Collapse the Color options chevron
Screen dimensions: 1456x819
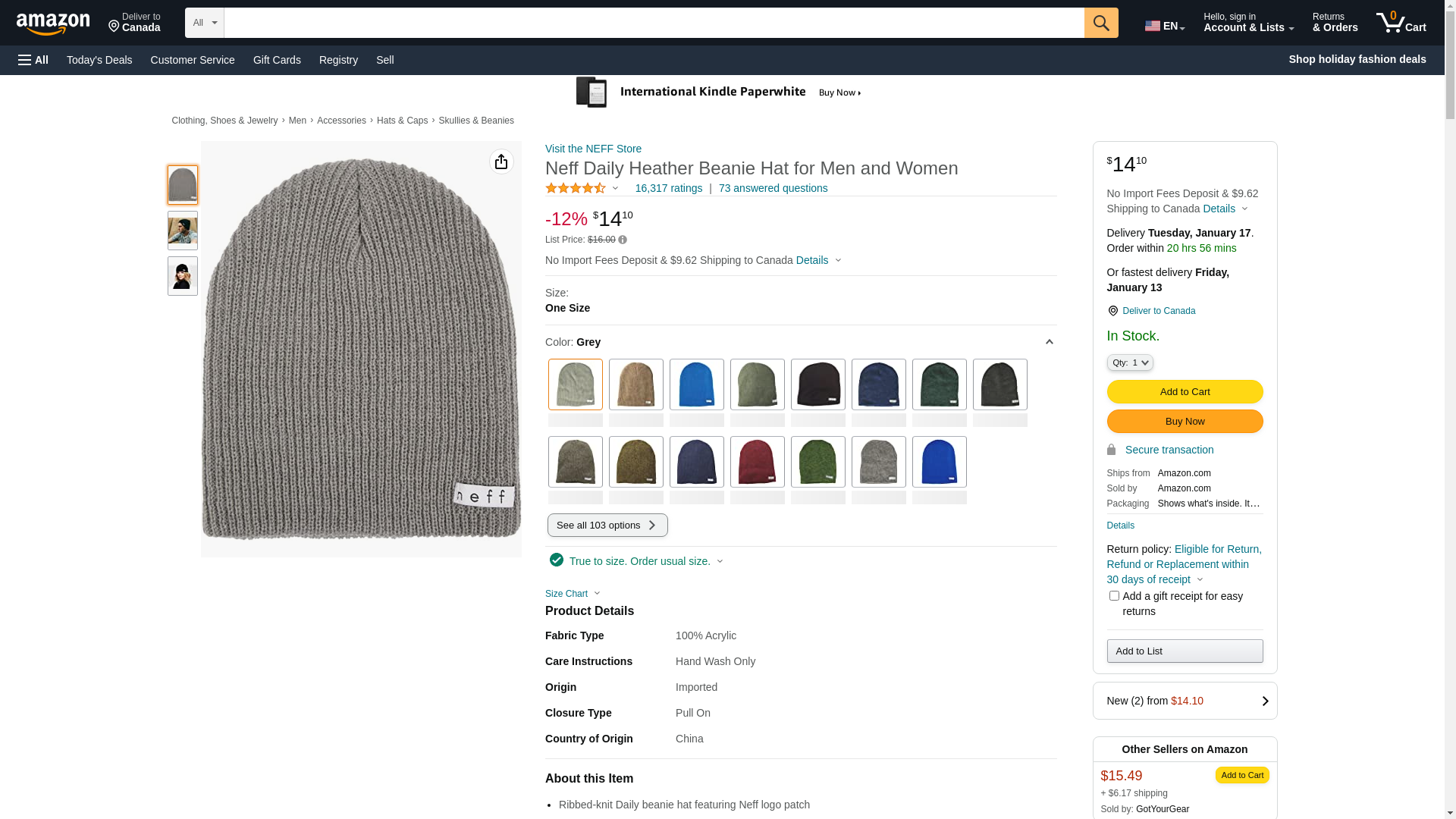coord(1049,343)
